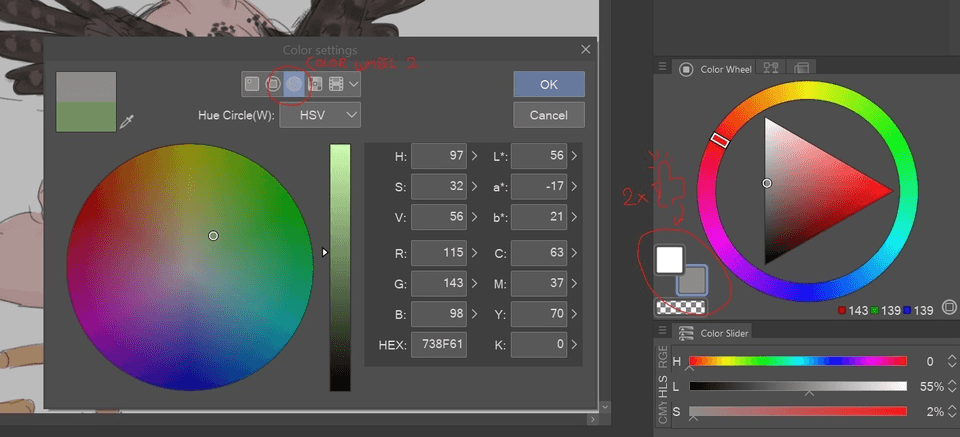Screen dimensions: 960x437
Task: Select the gray sub color swatch
Action: tap(692, 280)
